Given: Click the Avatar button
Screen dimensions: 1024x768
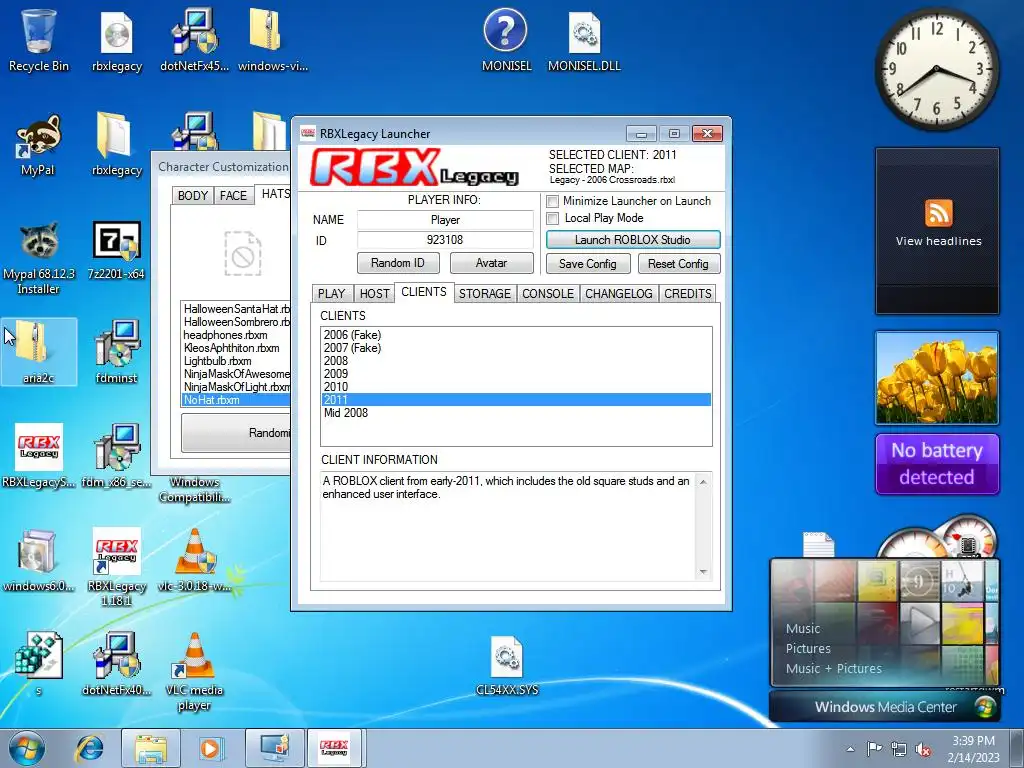Looking at the screenshot, I should click(x=491, y=263).
